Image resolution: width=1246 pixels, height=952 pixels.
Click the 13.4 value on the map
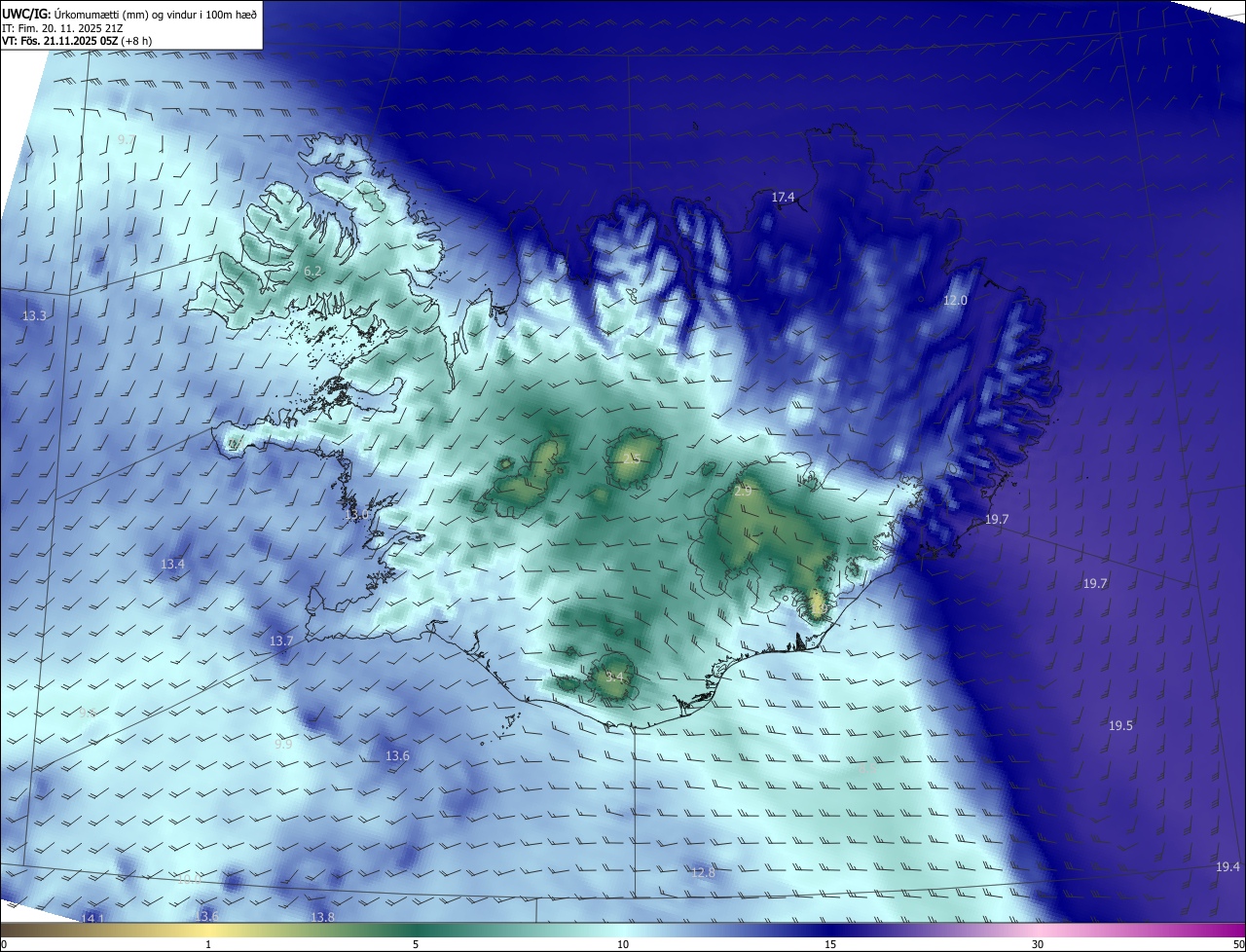(x=172, y=565)
